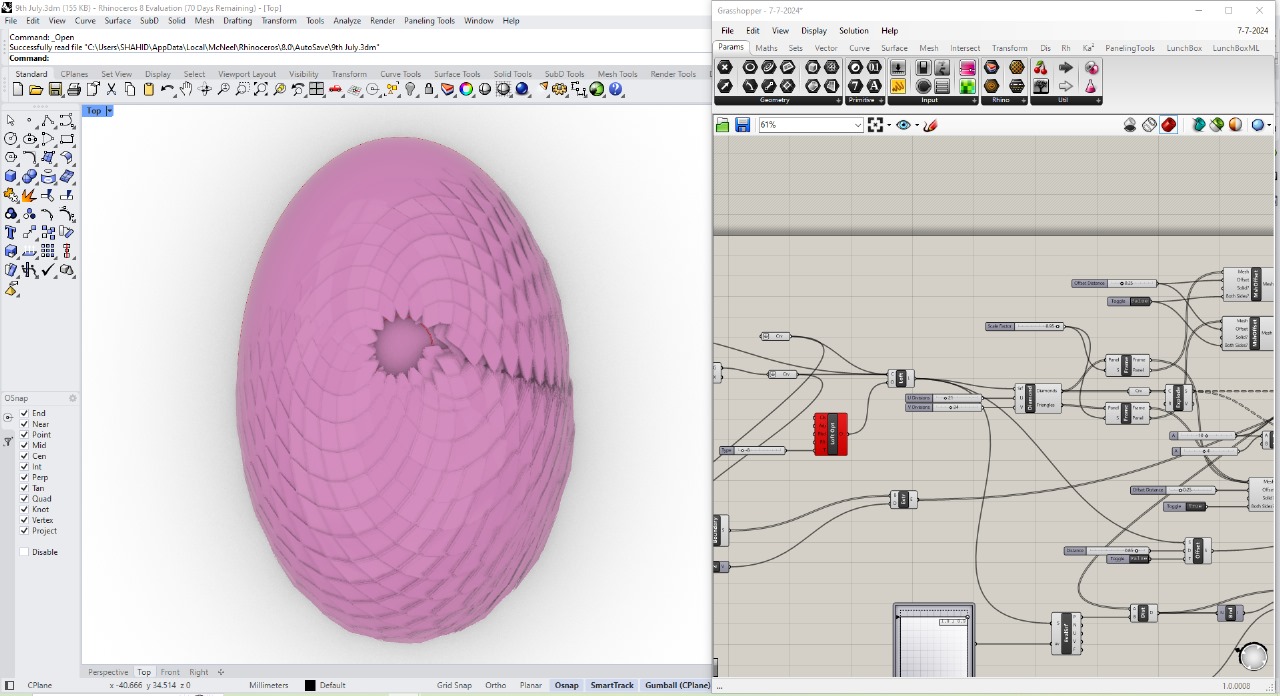Toggle the Perp osnap checkbox

pos(24,477)
